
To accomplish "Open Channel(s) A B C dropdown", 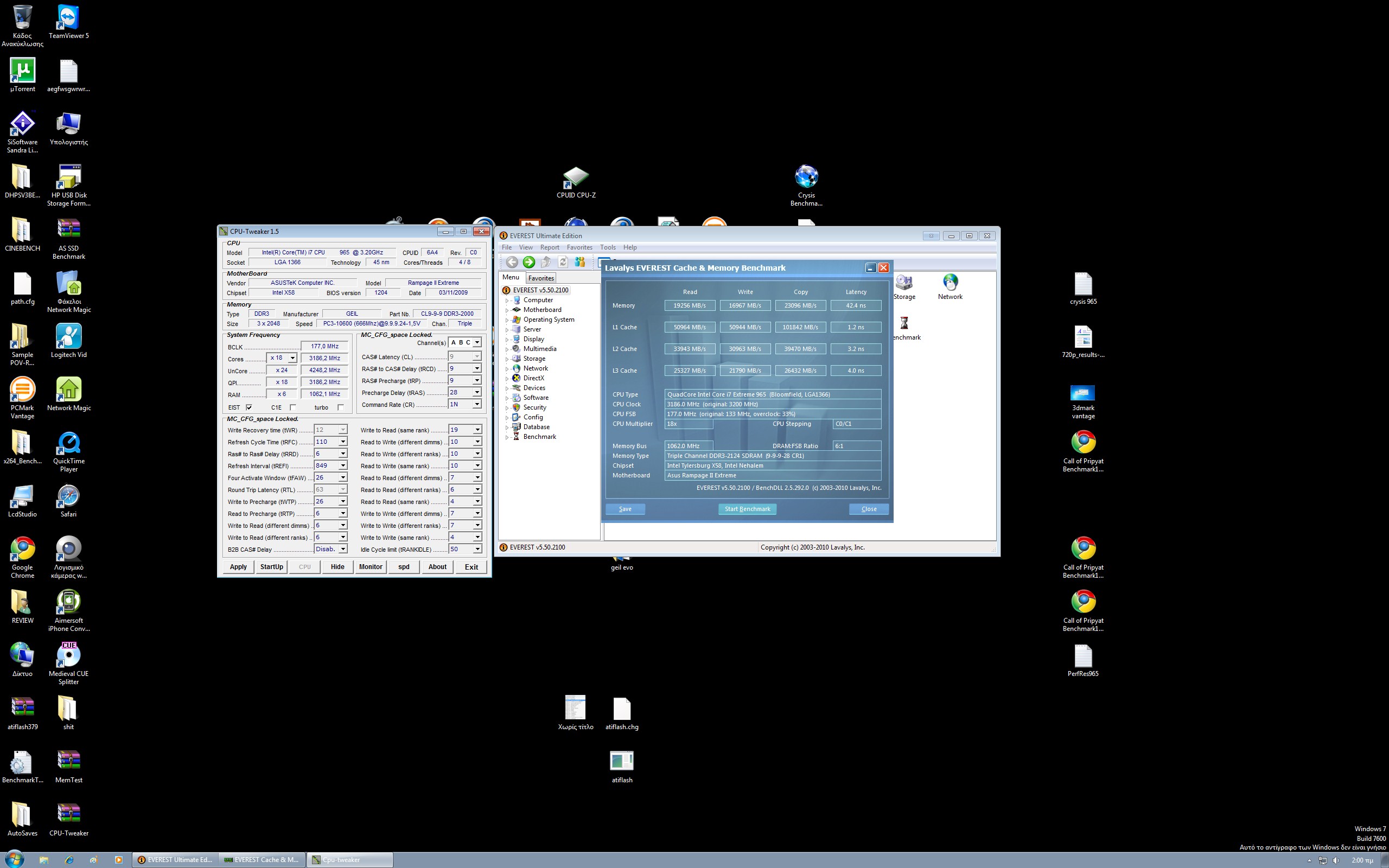I will click(x=476, y=342).
